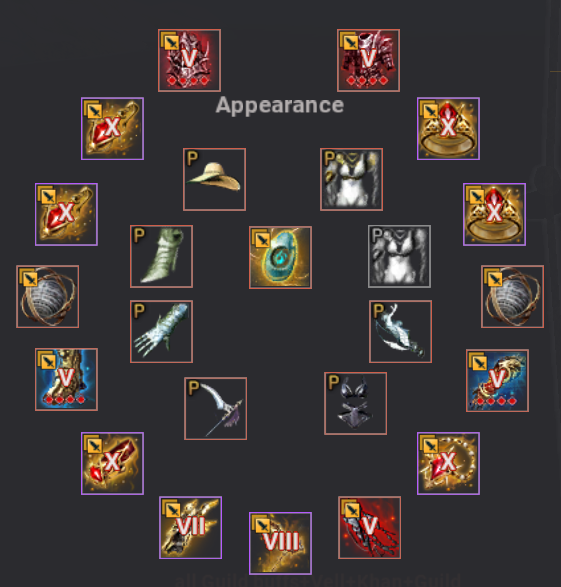This screenshot has height=587, width=561.
Task: Select the VIII enhanced golden weapon
Action: [280, 543]
